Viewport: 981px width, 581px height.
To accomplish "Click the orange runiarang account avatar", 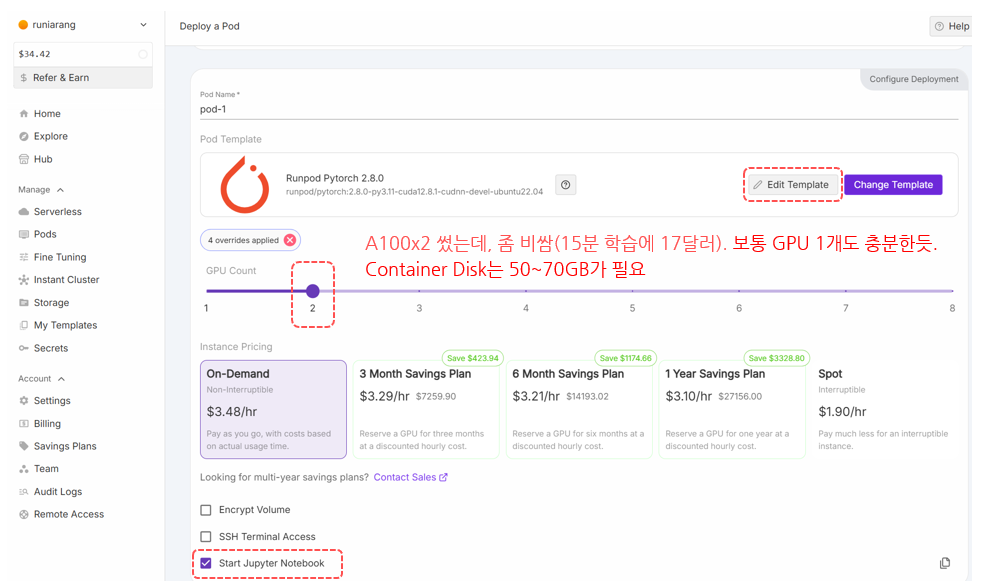I will 23,25.
